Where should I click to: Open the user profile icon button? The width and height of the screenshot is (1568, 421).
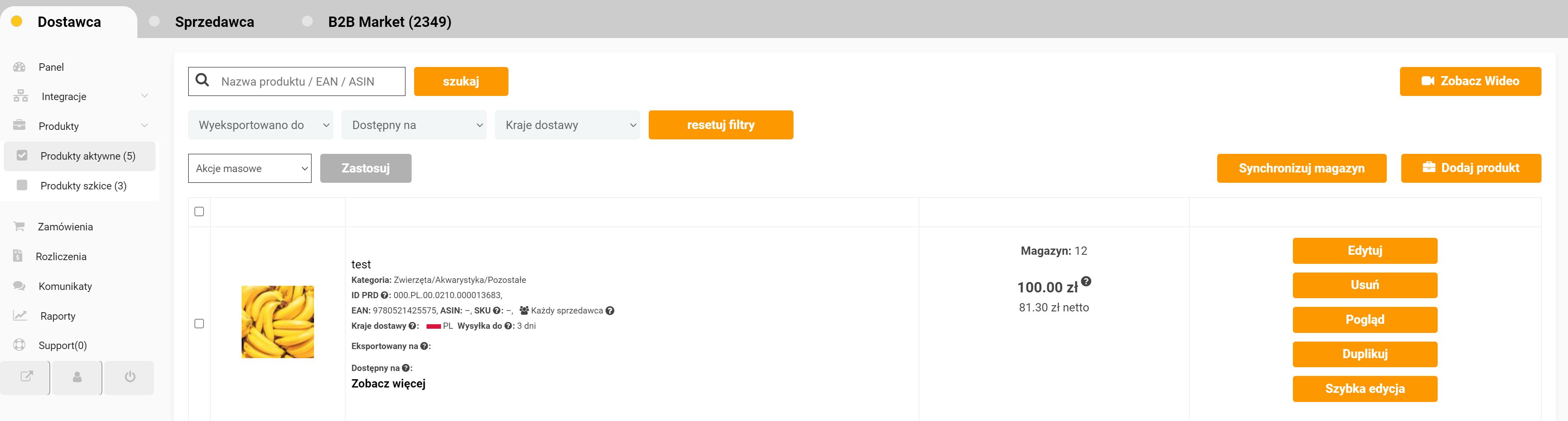(77, 377)
